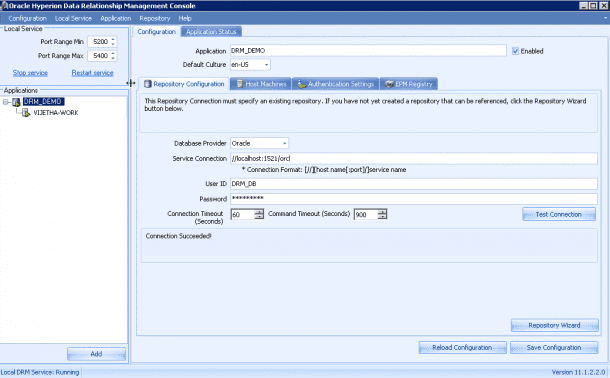
Task: Decrease the Connection Timeout value
Action: click(259, 217)
